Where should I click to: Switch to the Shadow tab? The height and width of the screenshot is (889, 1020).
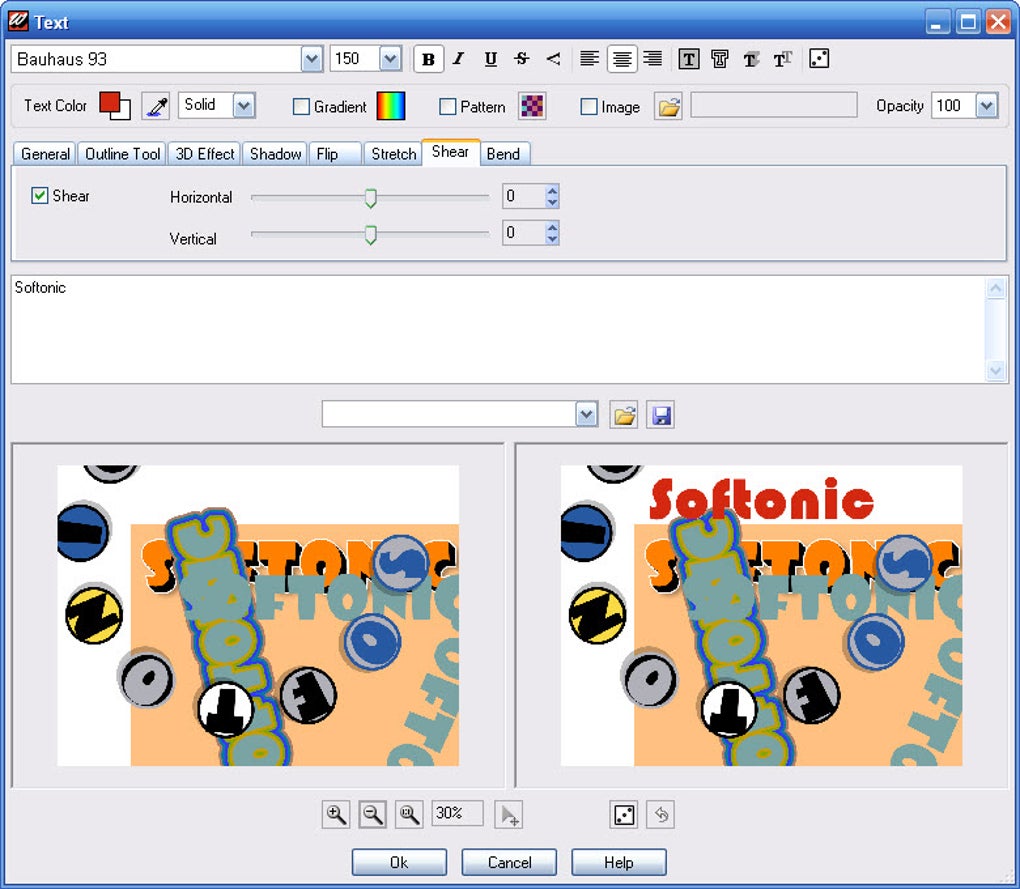click(275, 154)
